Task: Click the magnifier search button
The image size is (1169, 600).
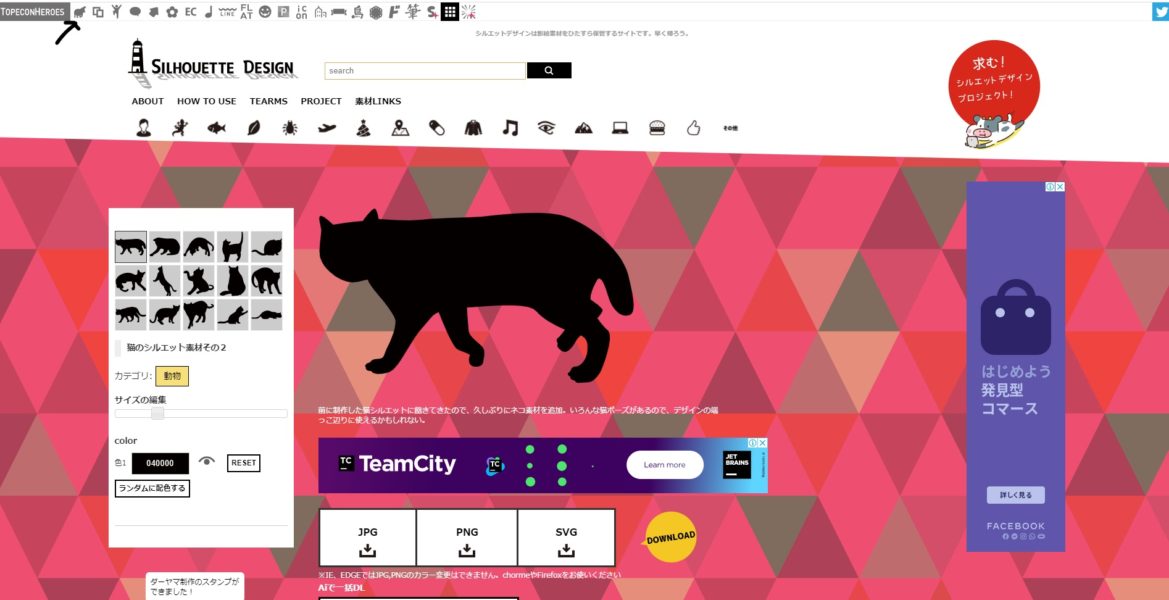Action: coord(549,71)
